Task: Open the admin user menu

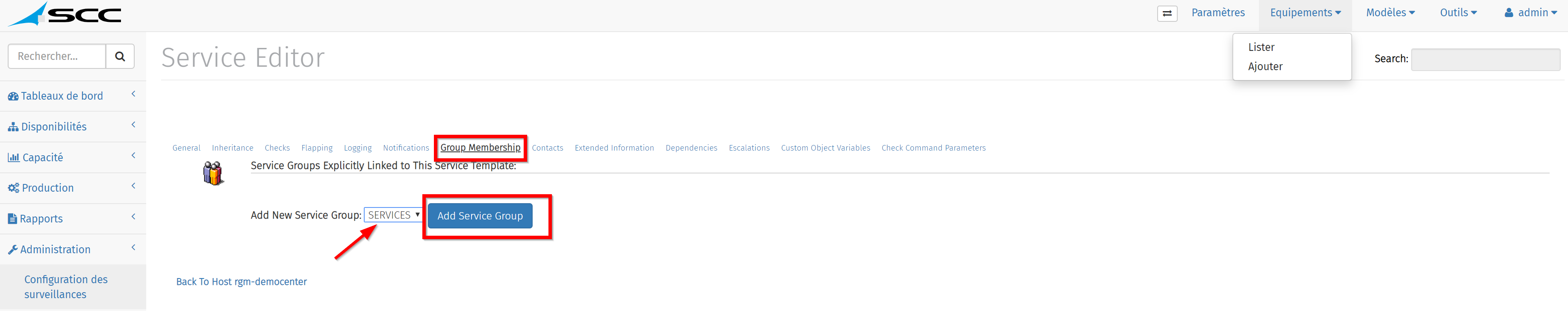Action: (x=1530, y=13)
